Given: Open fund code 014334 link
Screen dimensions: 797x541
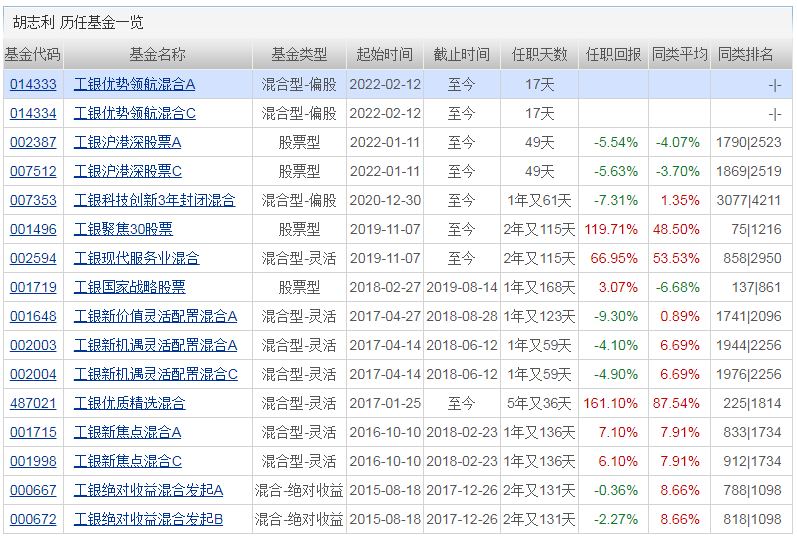Looking at the screenshot, I should tap(33, 114).
